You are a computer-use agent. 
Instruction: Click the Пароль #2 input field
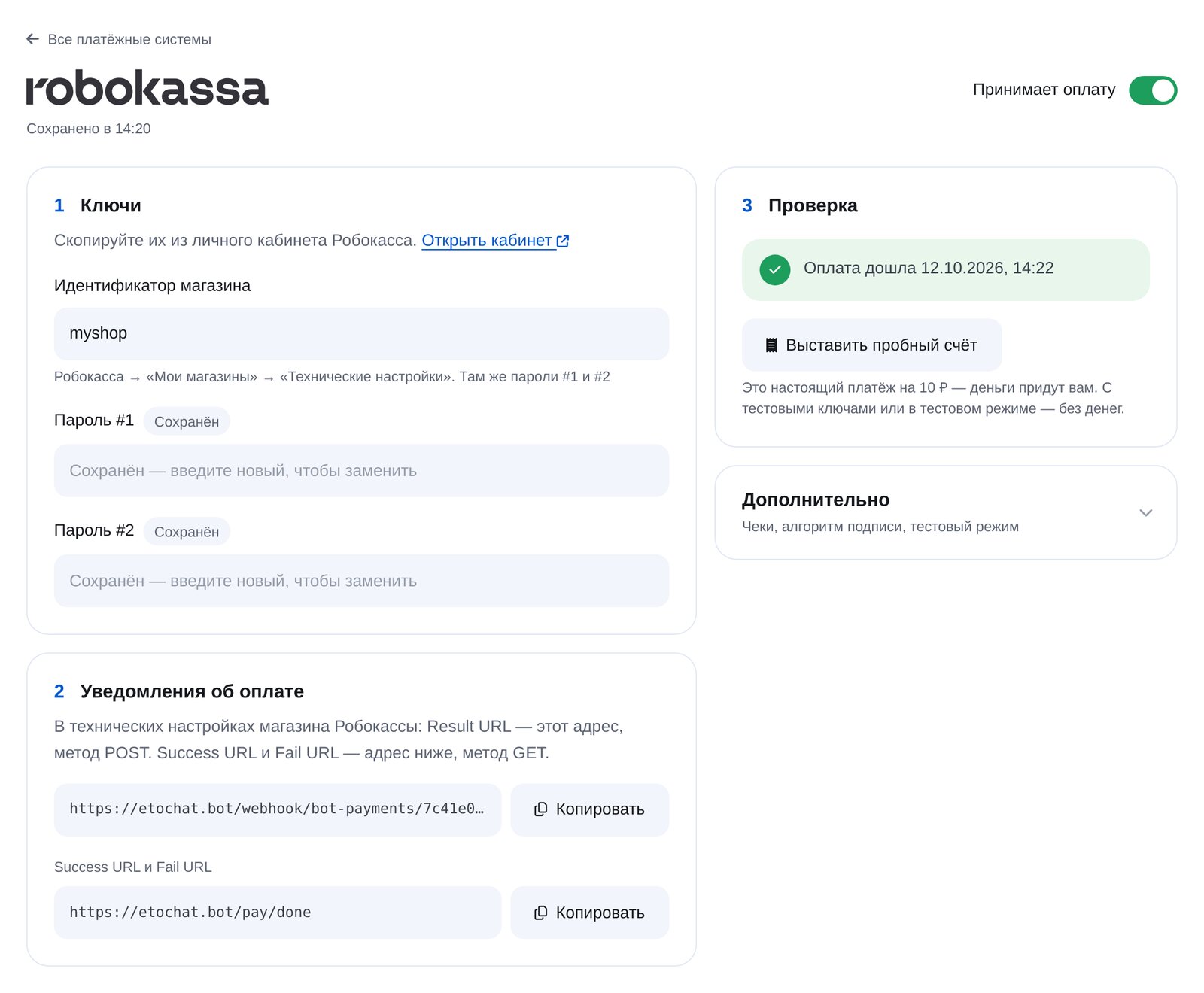click(x=361, y=581)
